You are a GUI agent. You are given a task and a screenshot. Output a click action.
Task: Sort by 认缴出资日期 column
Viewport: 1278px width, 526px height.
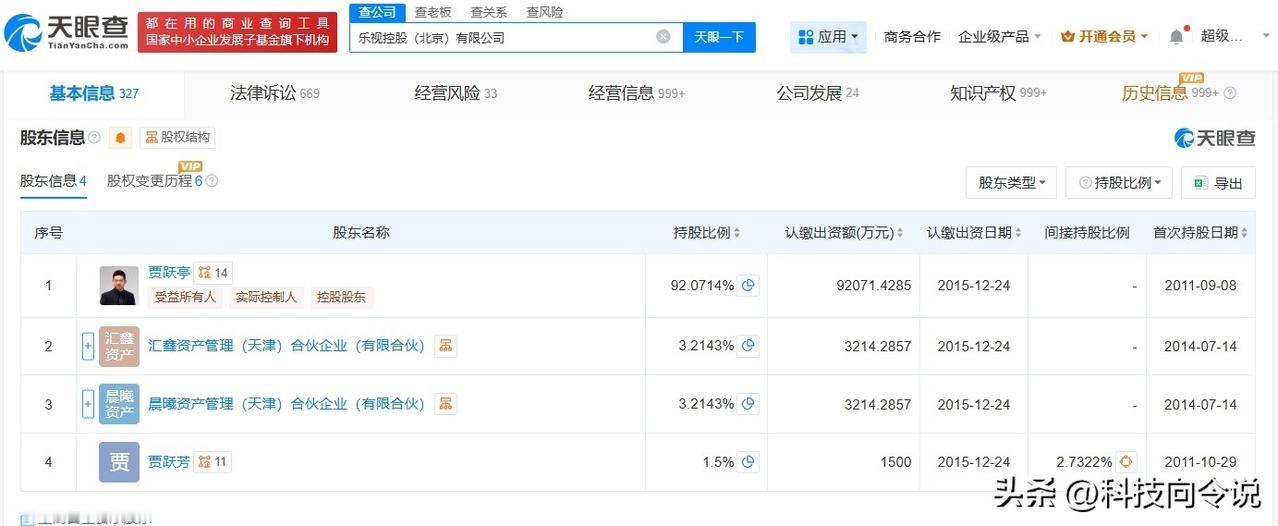1018,233
